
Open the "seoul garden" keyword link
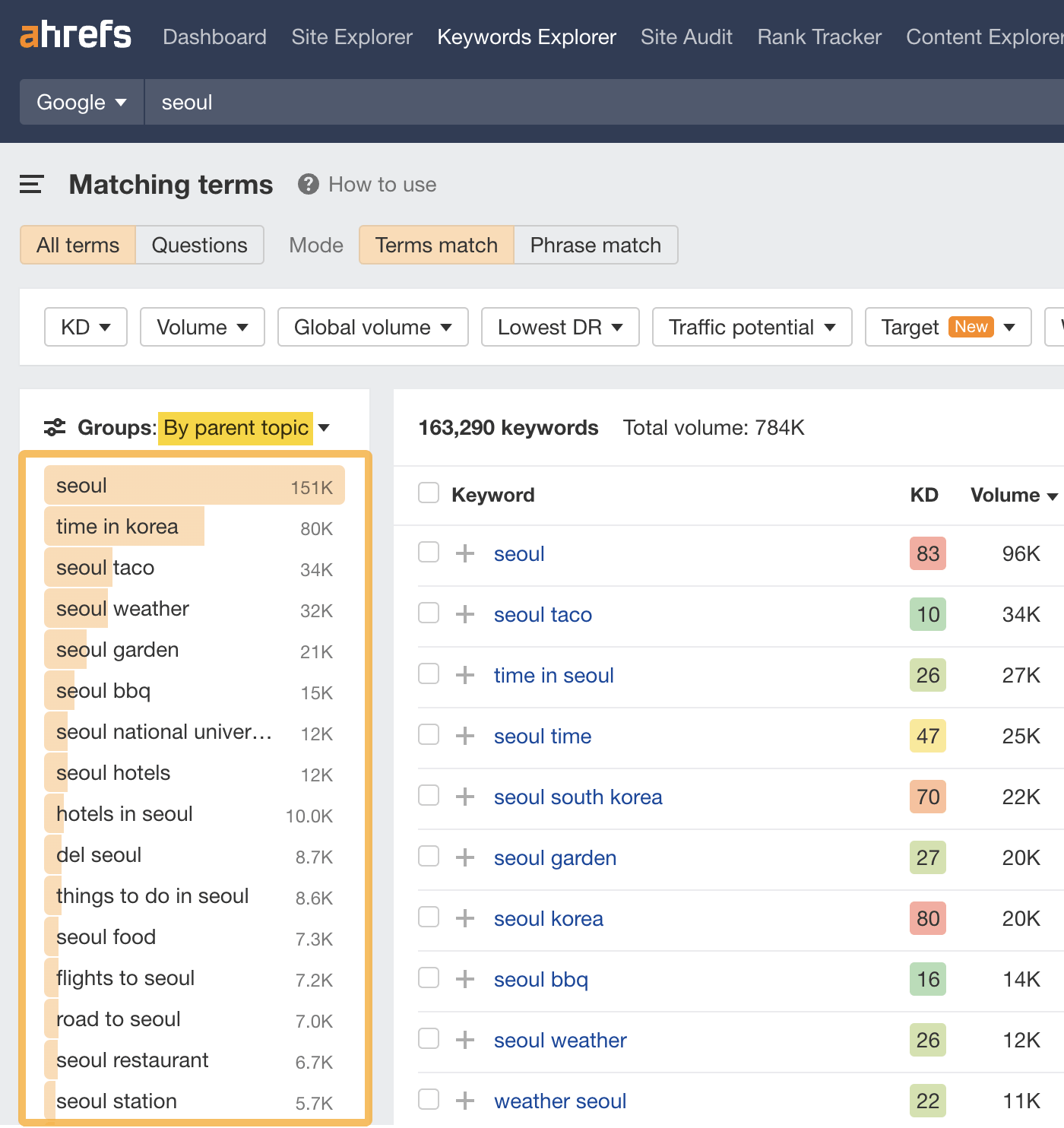coord(555,857)
